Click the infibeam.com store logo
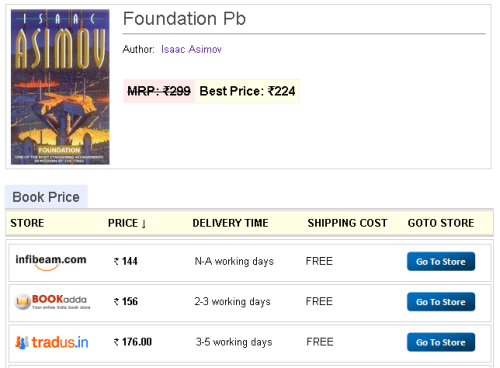The image size is (500, 368). tap(51, 262)
